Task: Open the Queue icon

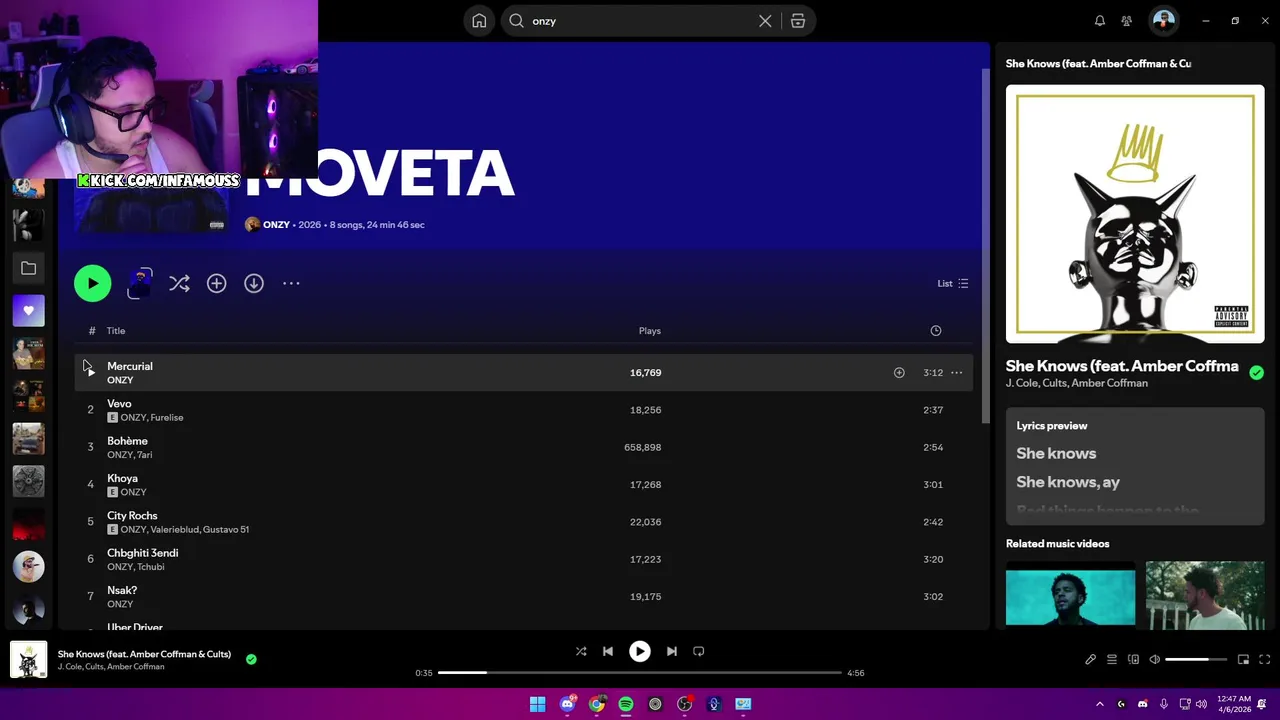Action: click(x=1111, y=660)
